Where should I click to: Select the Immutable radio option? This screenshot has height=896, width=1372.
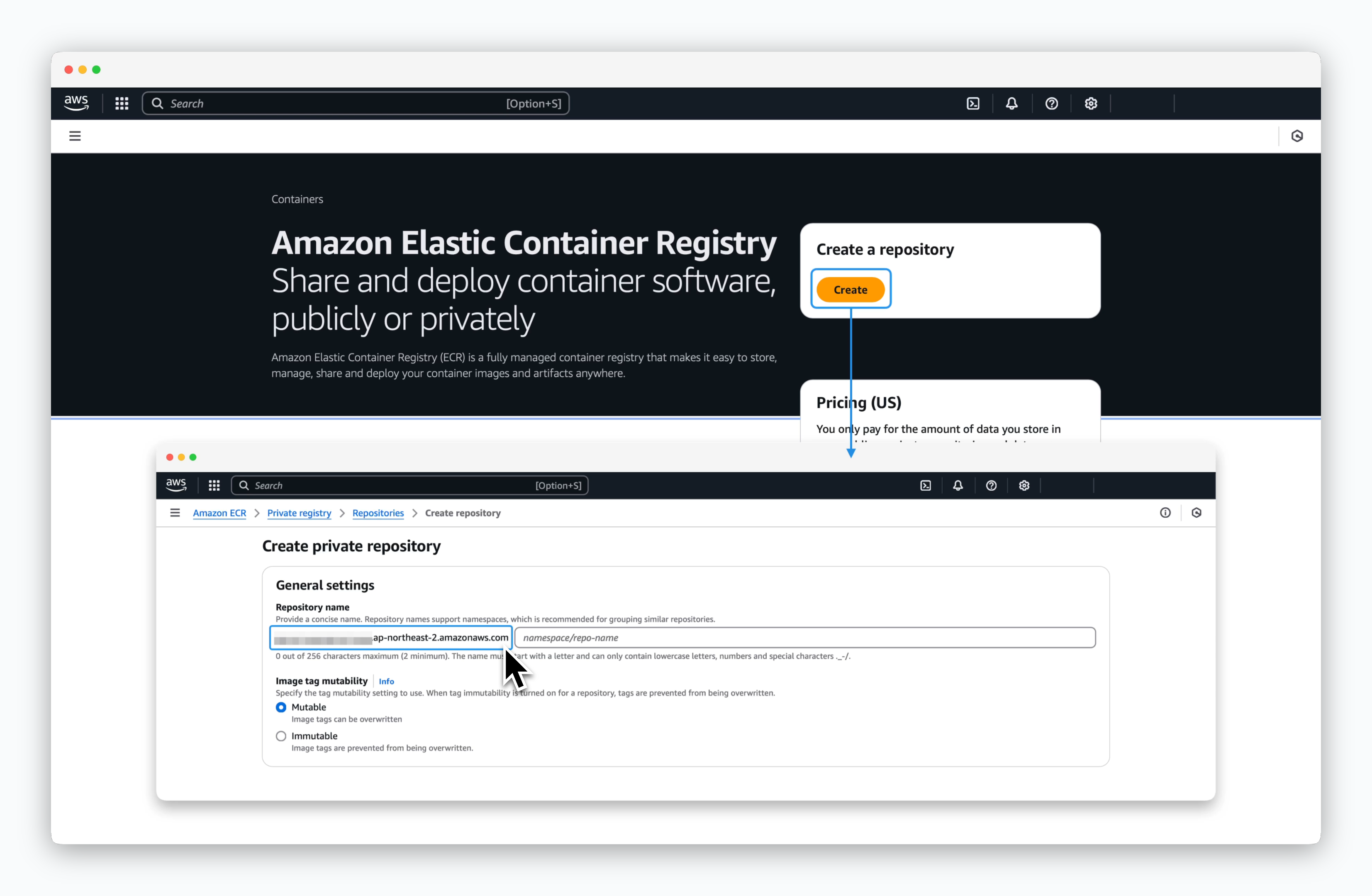281,736
